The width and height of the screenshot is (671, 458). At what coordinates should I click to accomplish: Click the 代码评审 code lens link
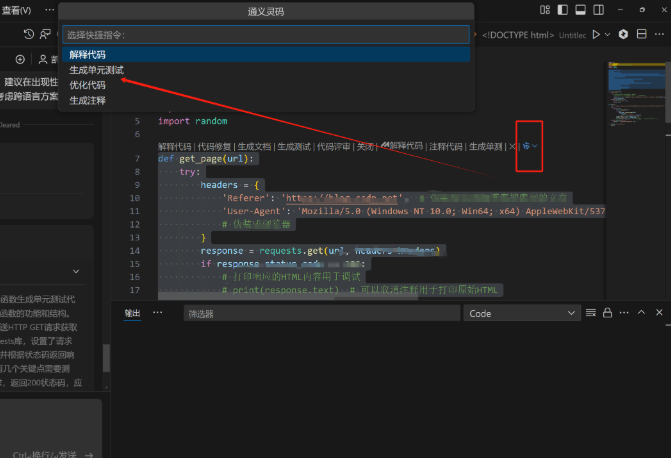(333, 147)
